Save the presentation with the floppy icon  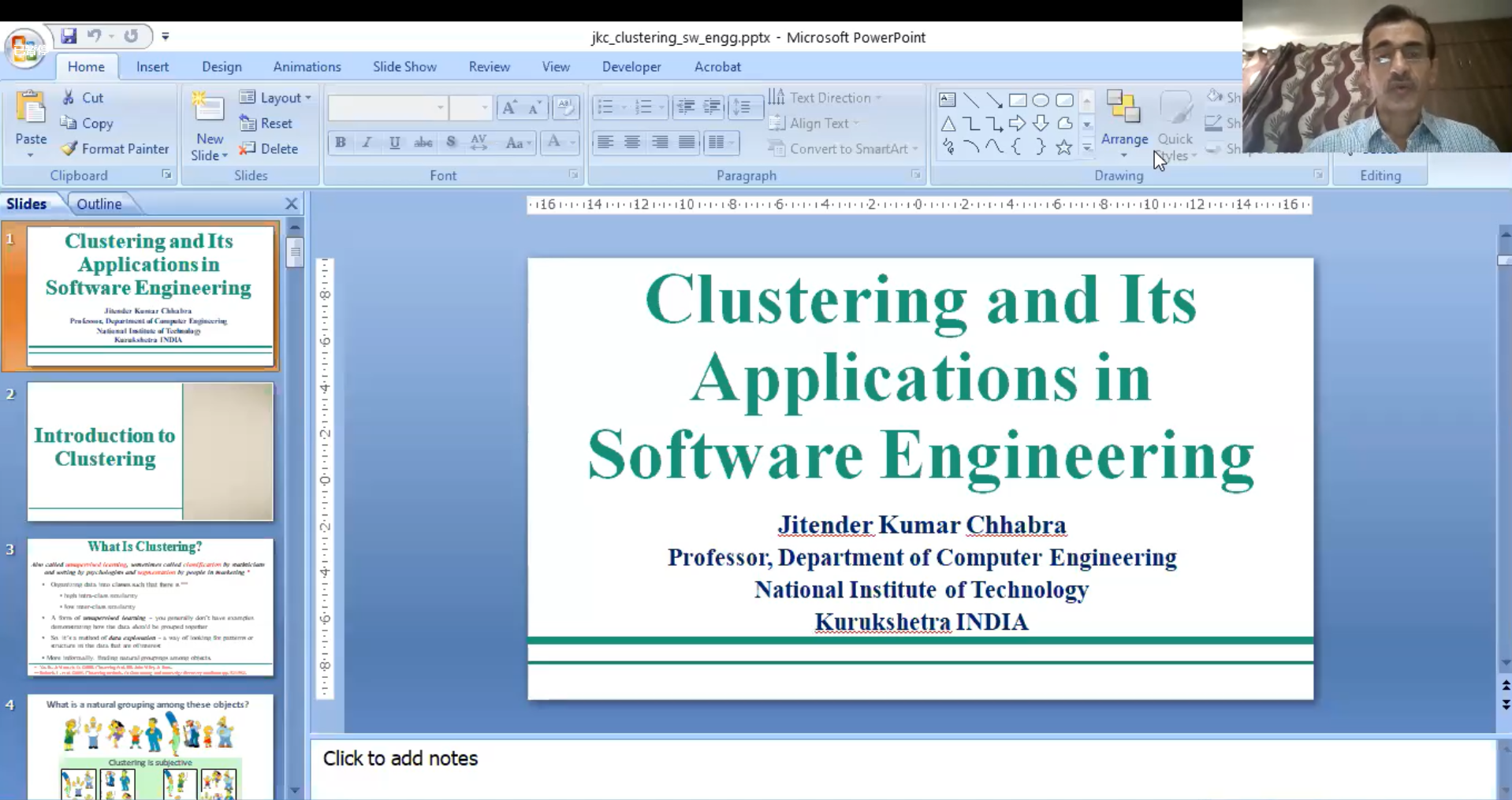coord(69,36)
